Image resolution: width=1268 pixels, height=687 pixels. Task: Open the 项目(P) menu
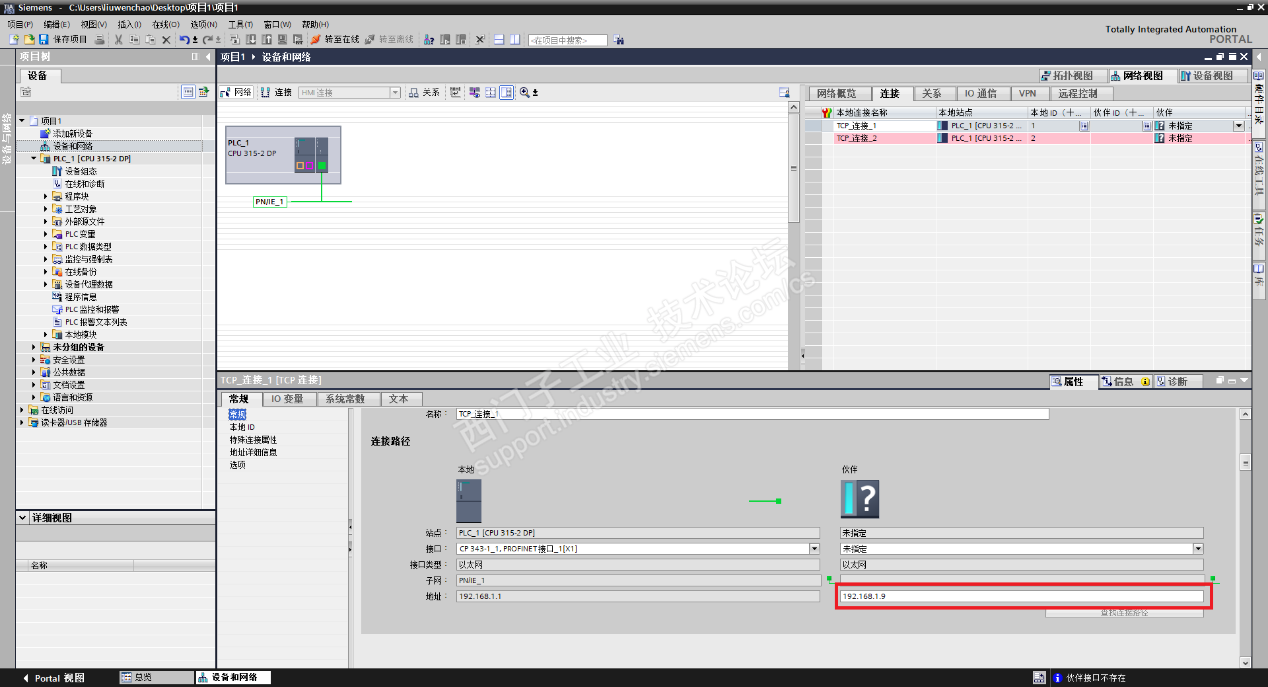pos(20,24)
